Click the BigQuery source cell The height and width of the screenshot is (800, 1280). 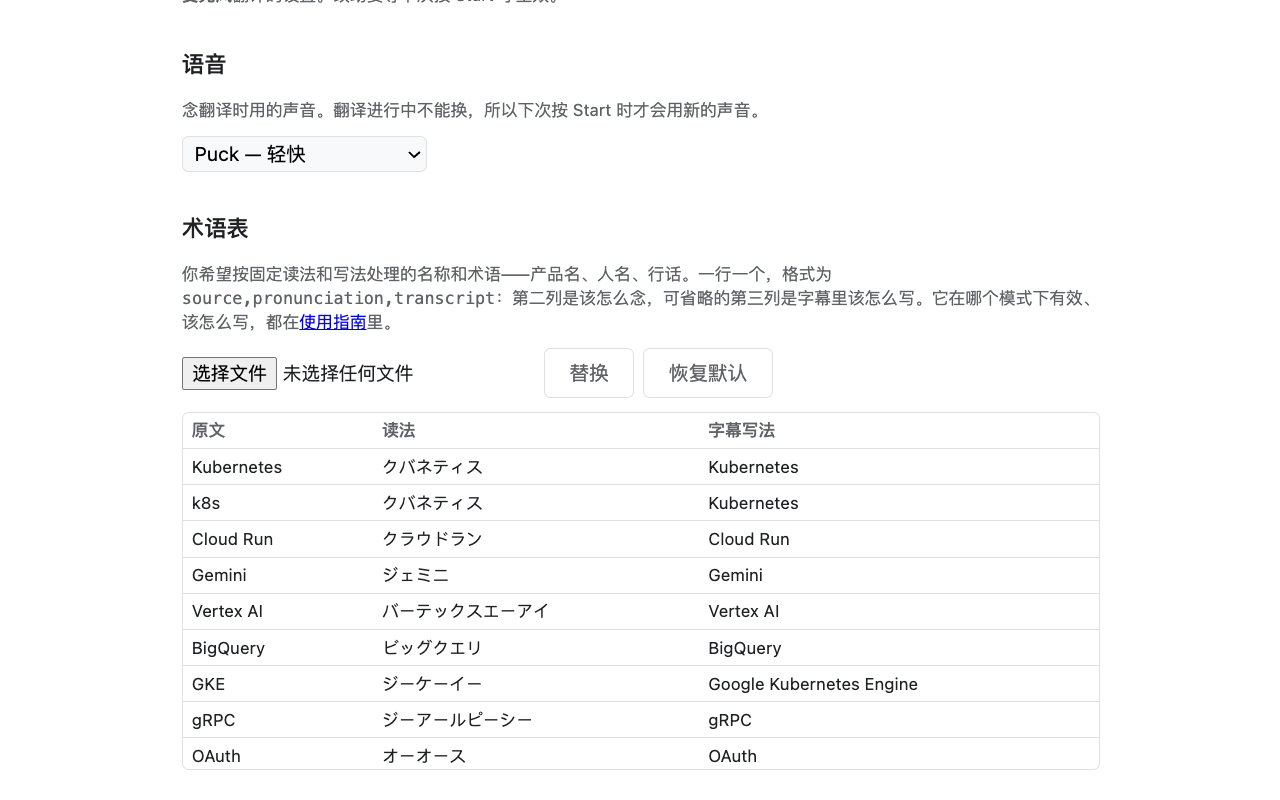pos(278,648)
